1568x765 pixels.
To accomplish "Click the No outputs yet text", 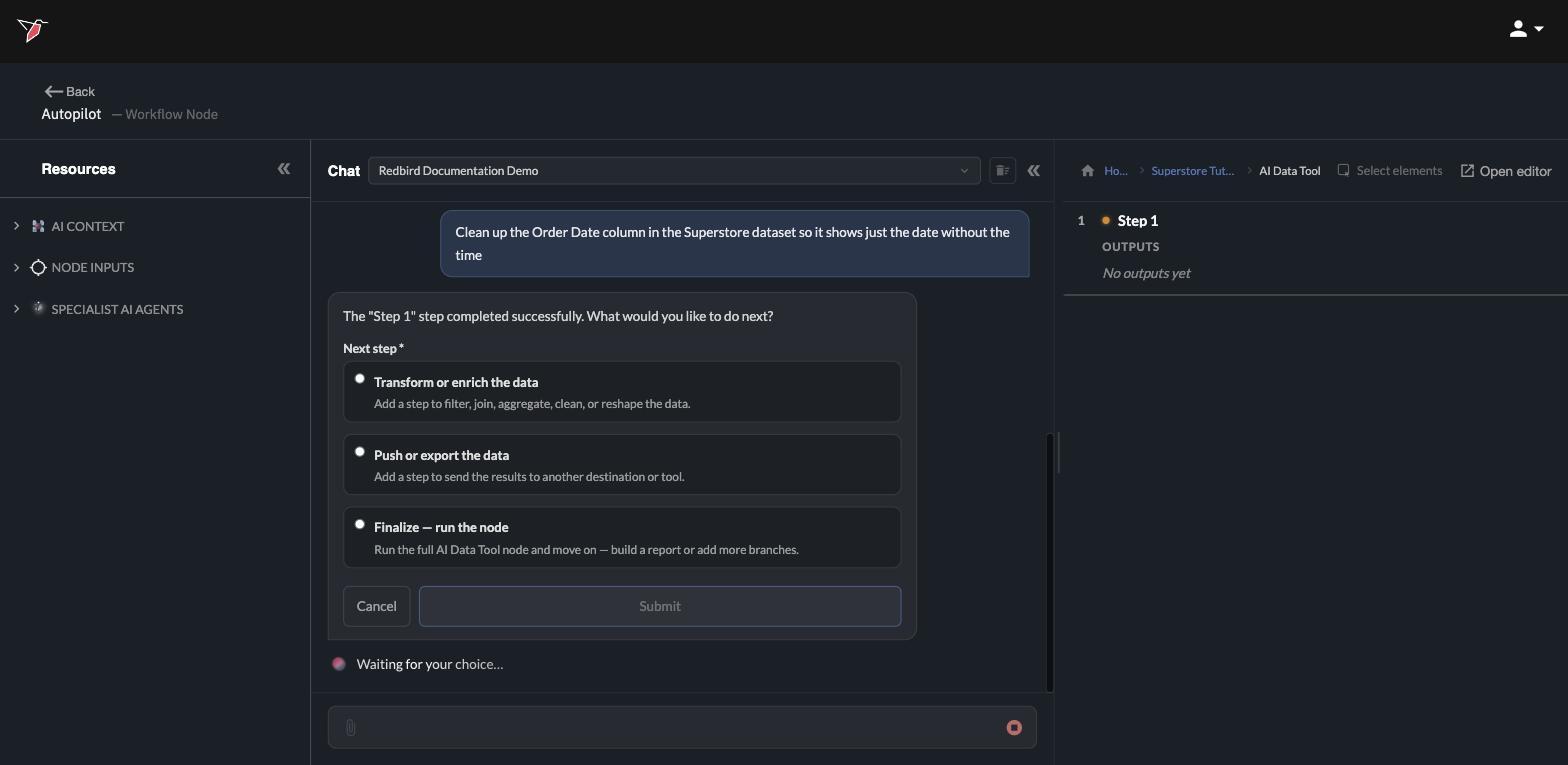I will click(1146, 273).
